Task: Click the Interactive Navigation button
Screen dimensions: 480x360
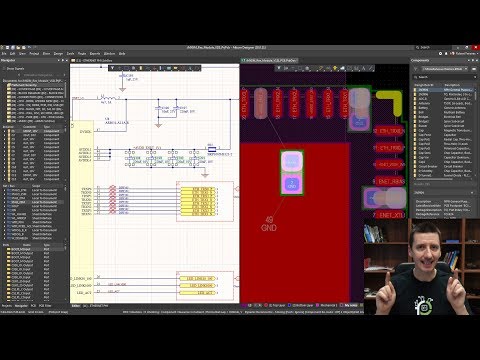Action: click(38, 75)
